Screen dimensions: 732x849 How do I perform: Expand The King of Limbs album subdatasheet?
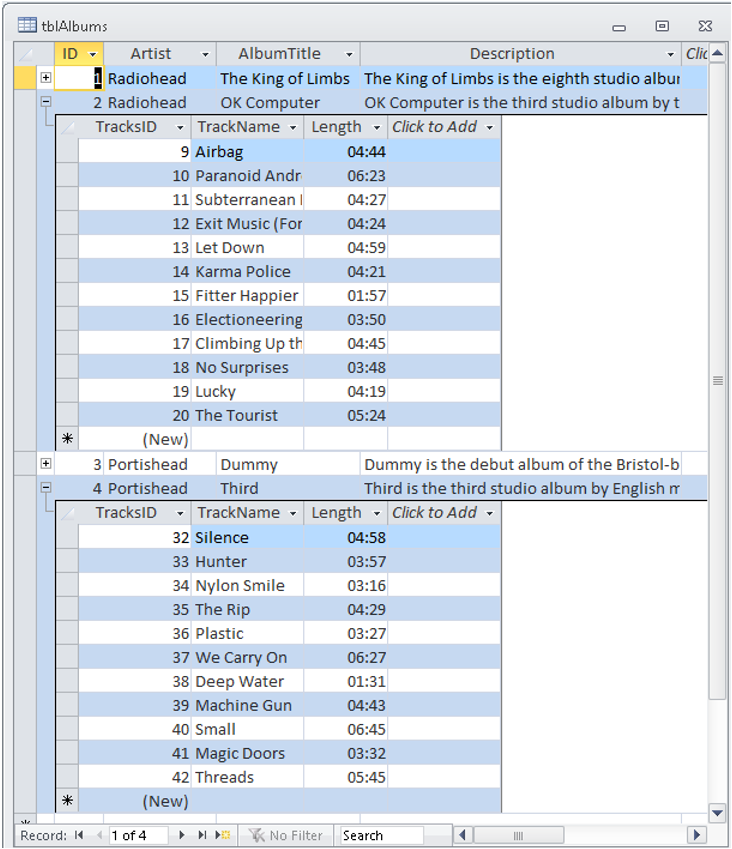(46, 77)
